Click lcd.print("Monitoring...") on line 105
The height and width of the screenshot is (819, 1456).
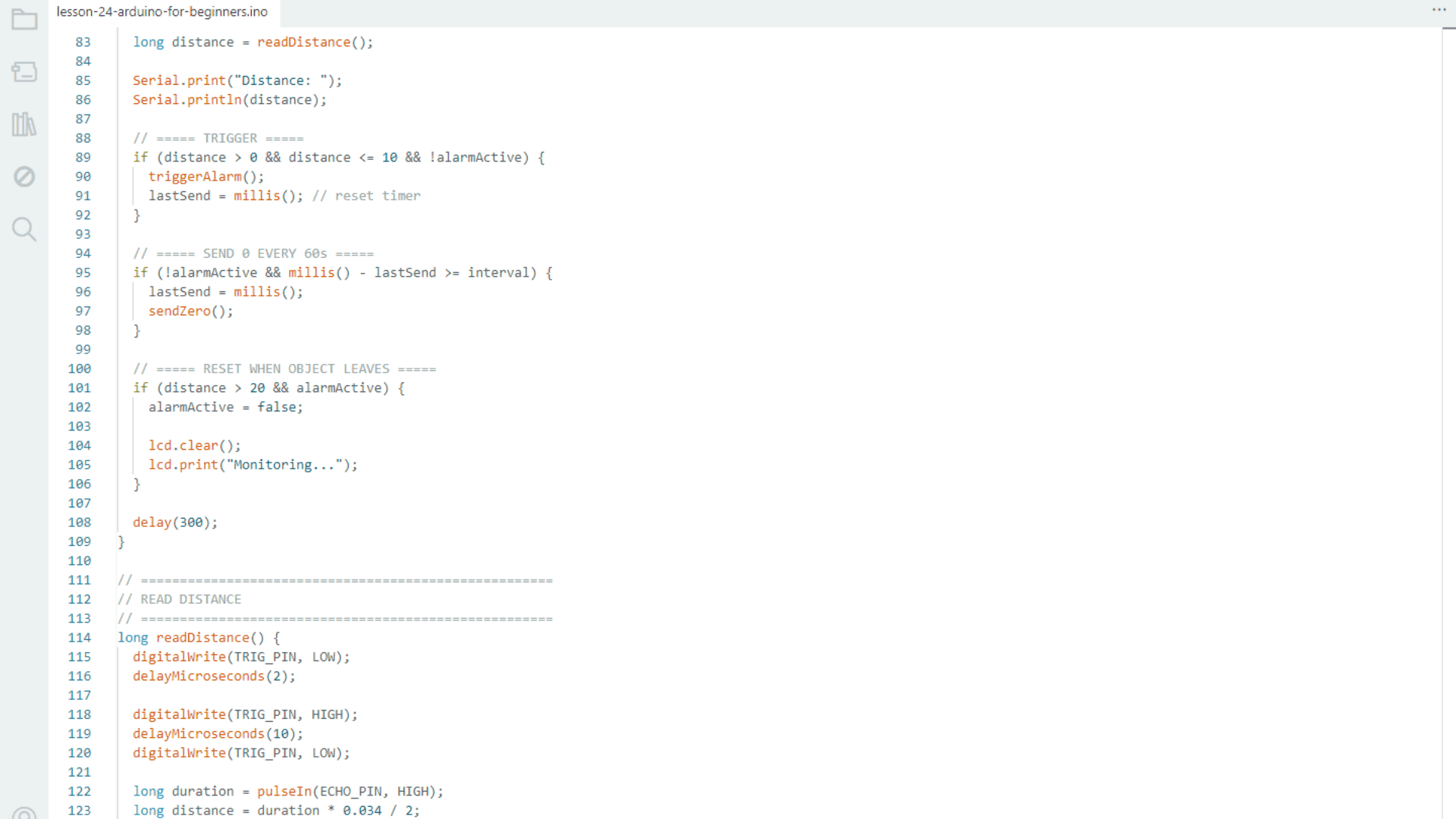click(x=249, y=465)
